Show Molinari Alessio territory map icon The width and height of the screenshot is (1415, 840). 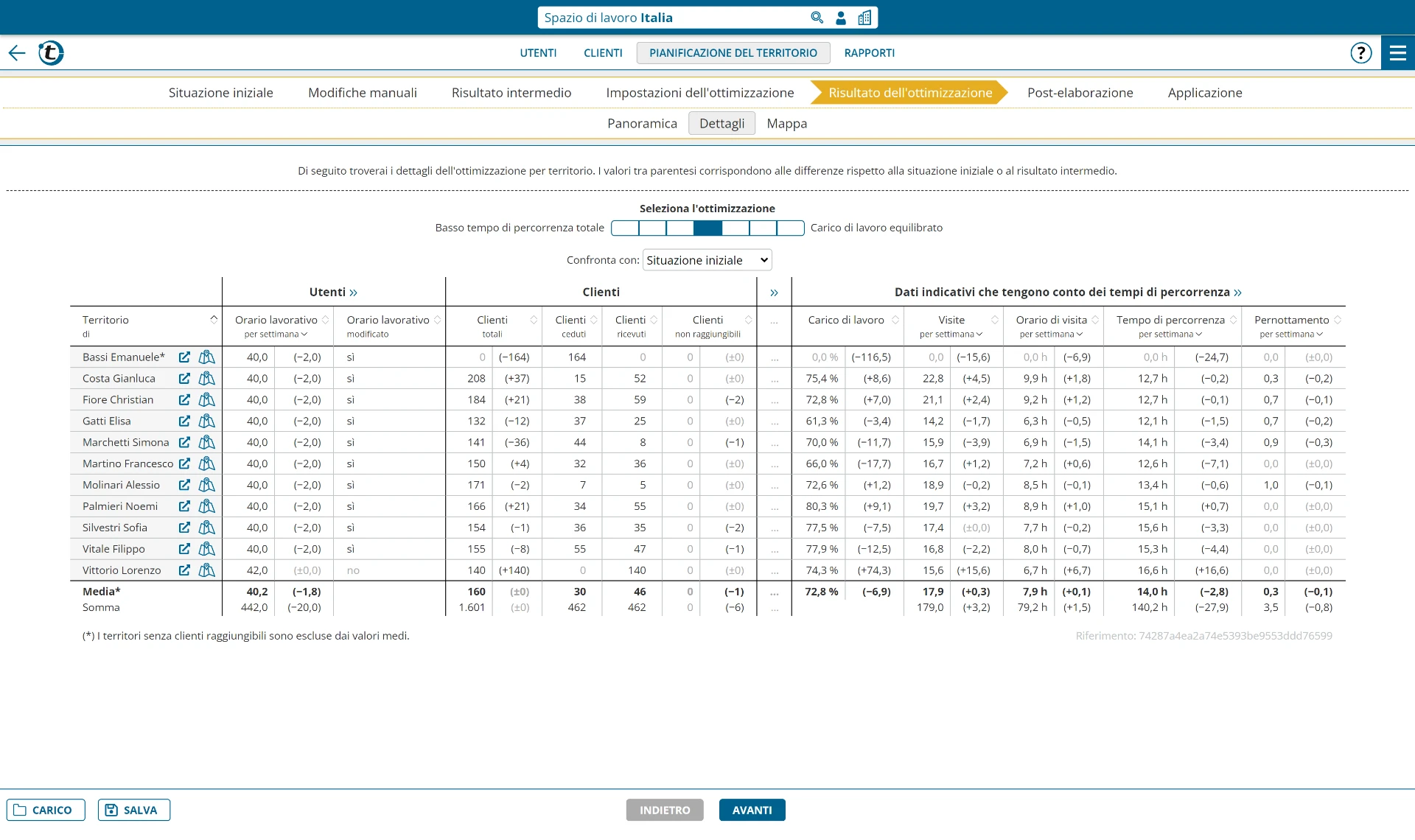(x=207, y=486)
